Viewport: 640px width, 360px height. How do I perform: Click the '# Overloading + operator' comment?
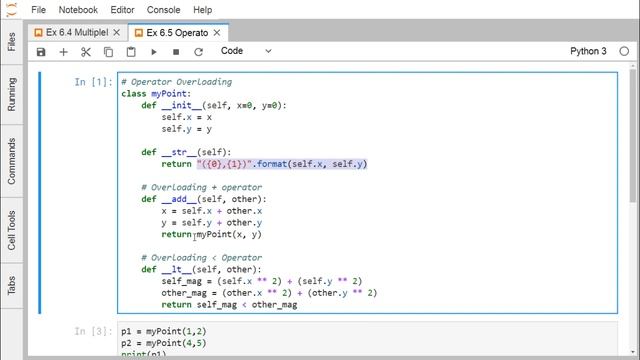point(202,187)
